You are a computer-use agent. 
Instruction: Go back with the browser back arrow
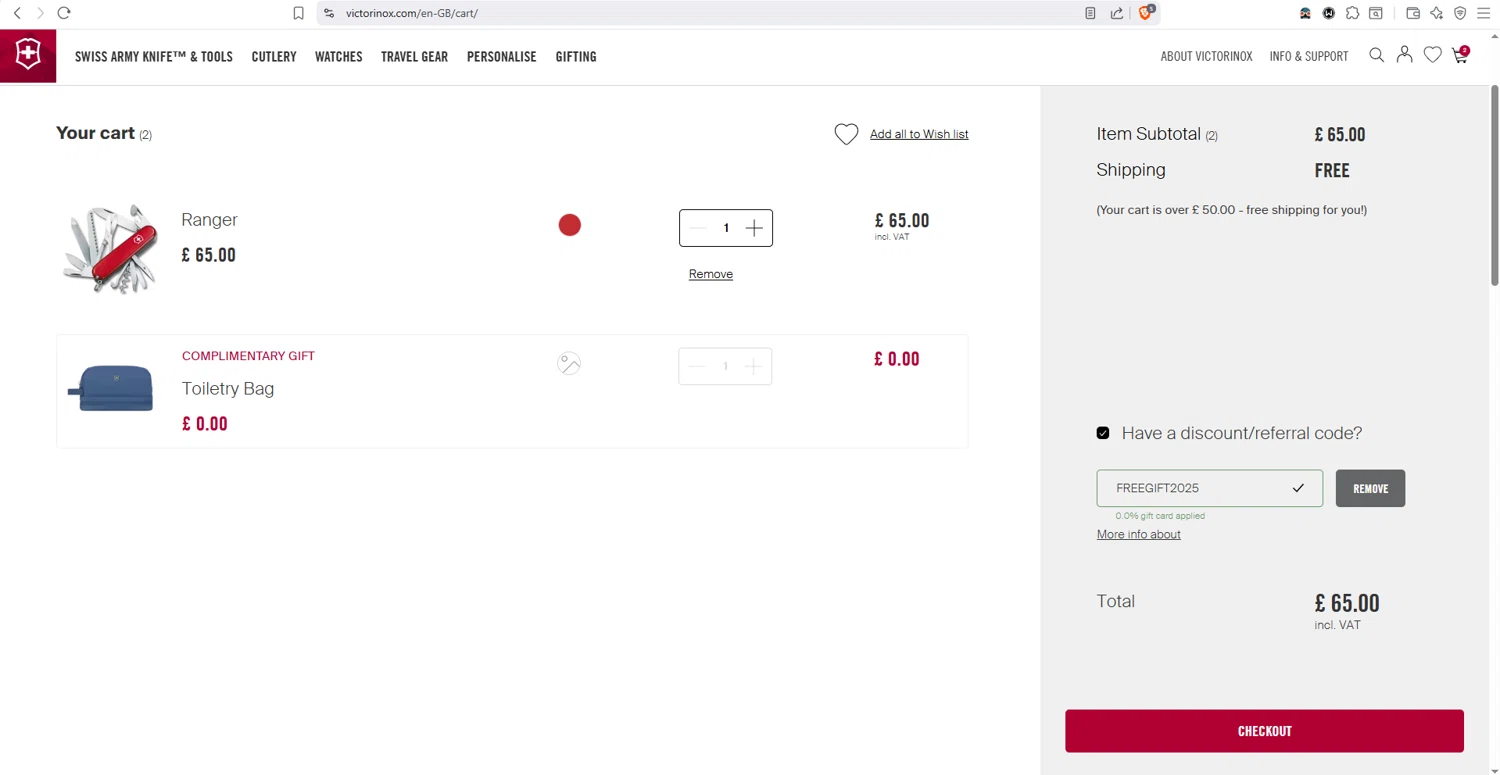pos(17,13)
